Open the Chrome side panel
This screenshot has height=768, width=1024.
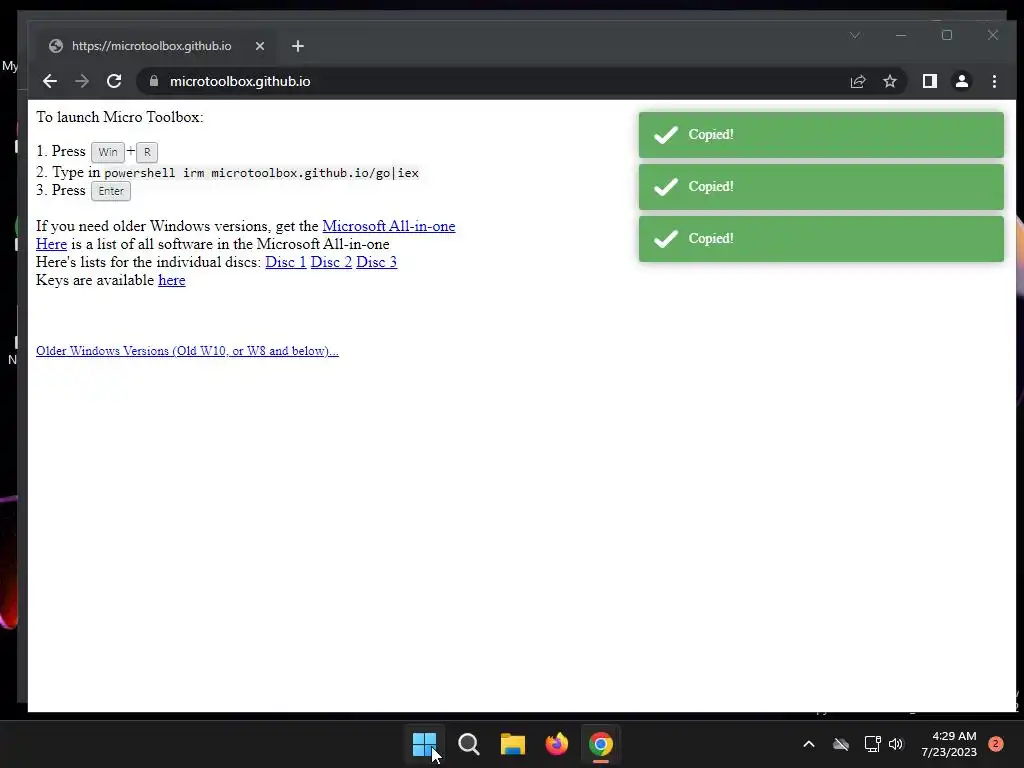point(929,81)
